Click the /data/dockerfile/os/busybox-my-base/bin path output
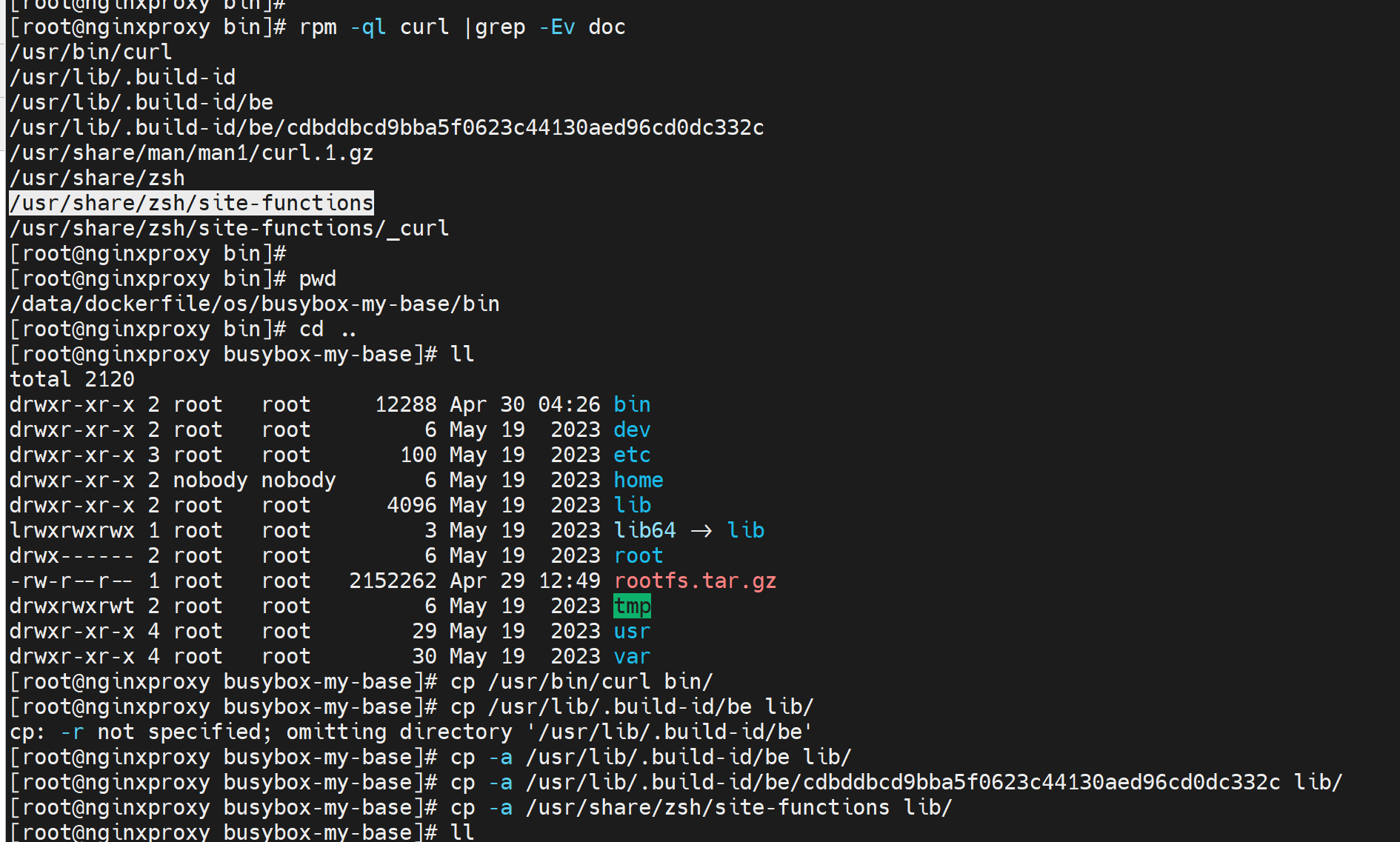Screen dimensions: 1400x842 [x=254, y=304]
